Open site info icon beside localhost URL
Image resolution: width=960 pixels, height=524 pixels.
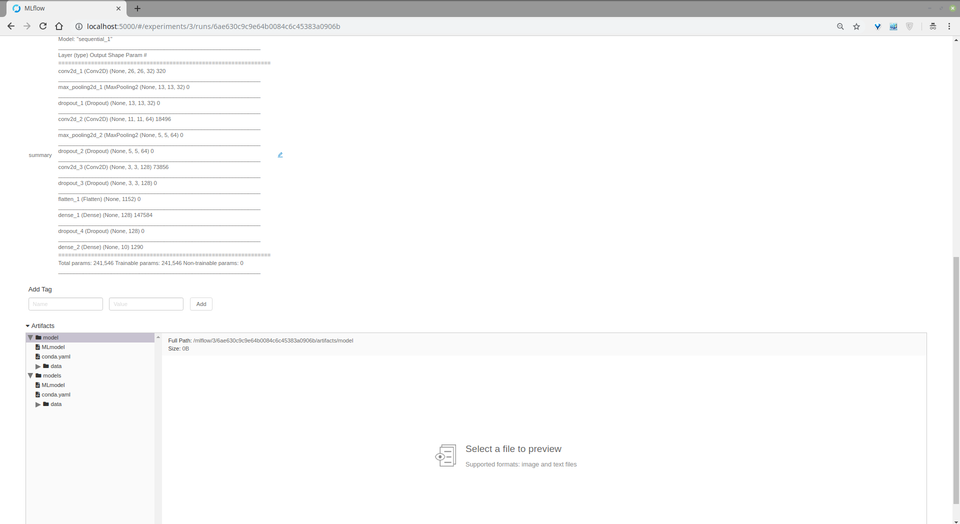pos(79,26)
